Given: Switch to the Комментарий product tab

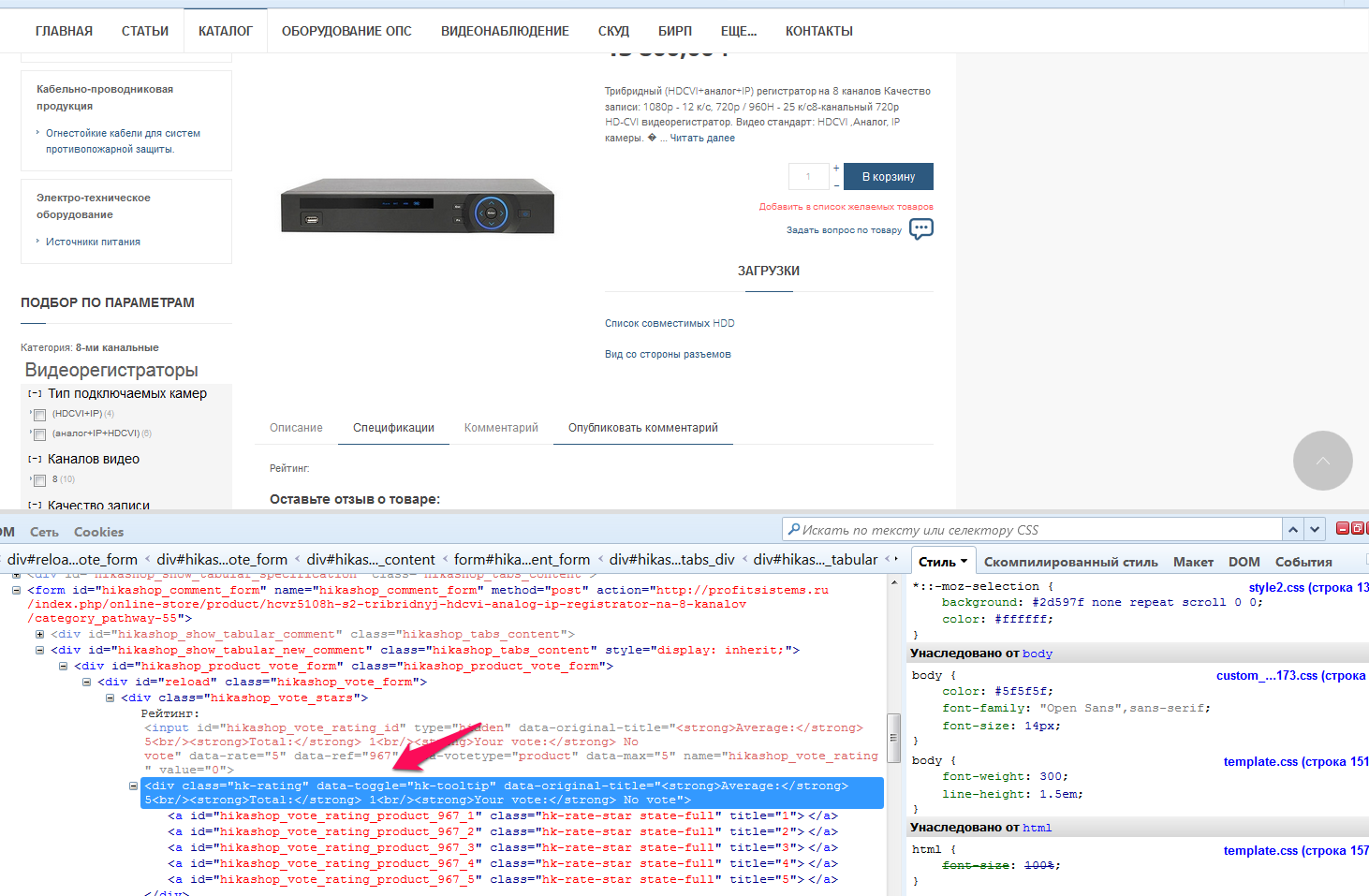Looking at the screenshot, I should pyautogui.click(x=501, y=428).
